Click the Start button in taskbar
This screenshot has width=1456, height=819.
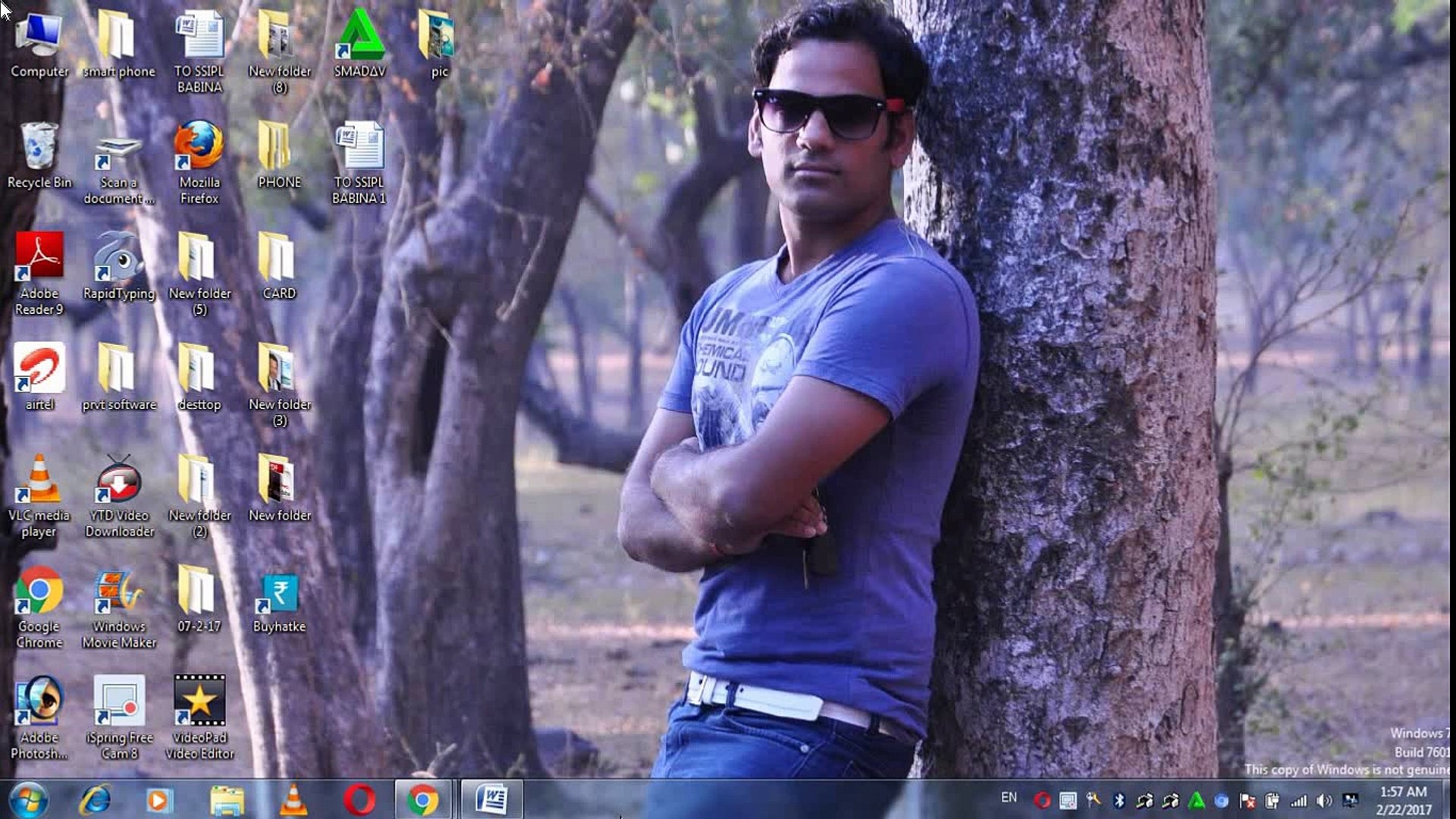pyautogui.click(x=28, y=799)
